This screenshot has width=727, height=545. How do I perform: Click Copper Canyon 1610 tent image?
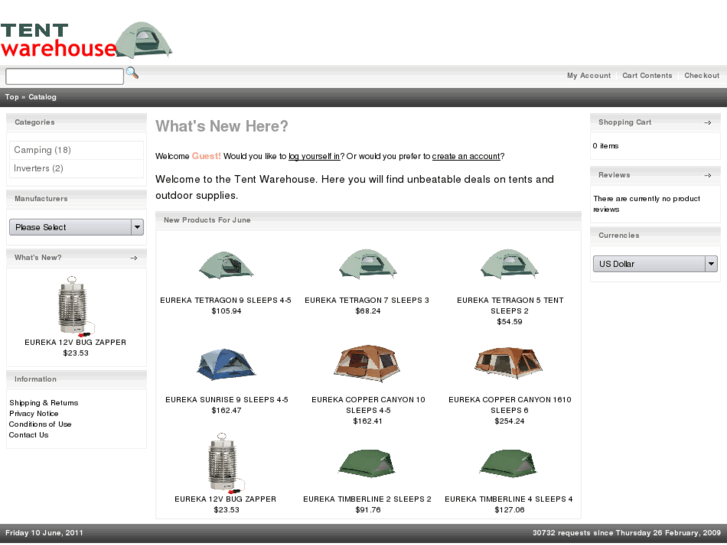509,363
